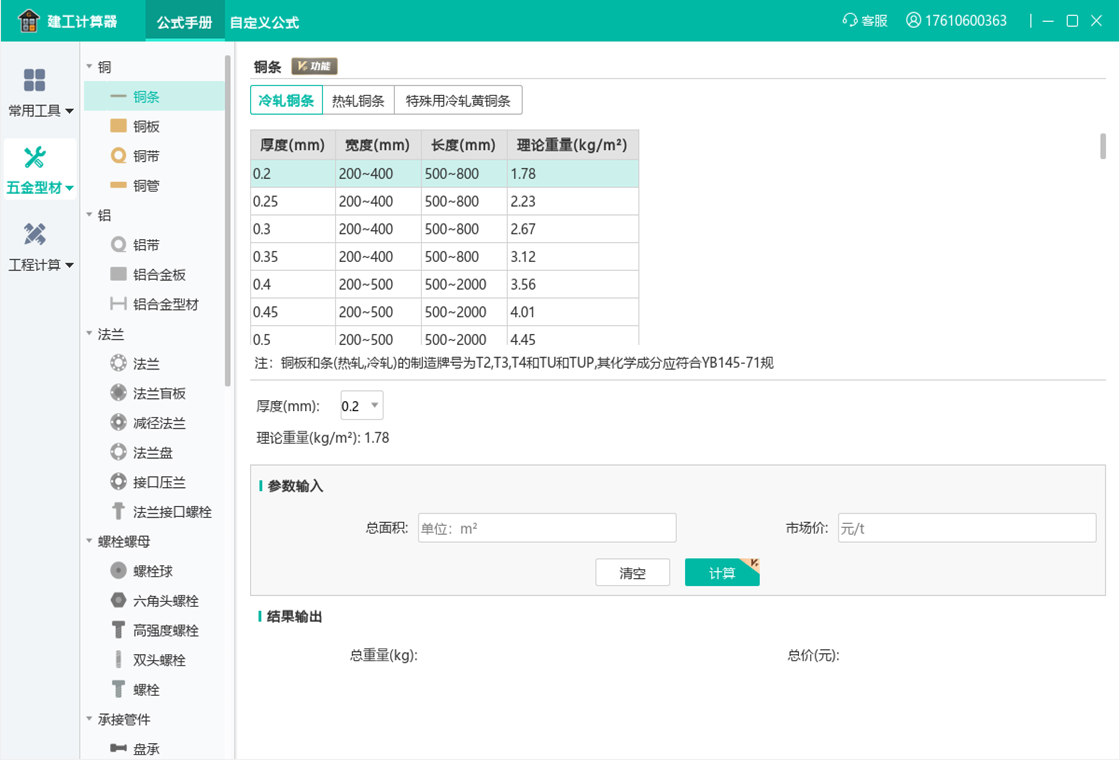1120x760 pixels.
Task: Click the table's vertical scrollbar
Action: click(1103, 146)
